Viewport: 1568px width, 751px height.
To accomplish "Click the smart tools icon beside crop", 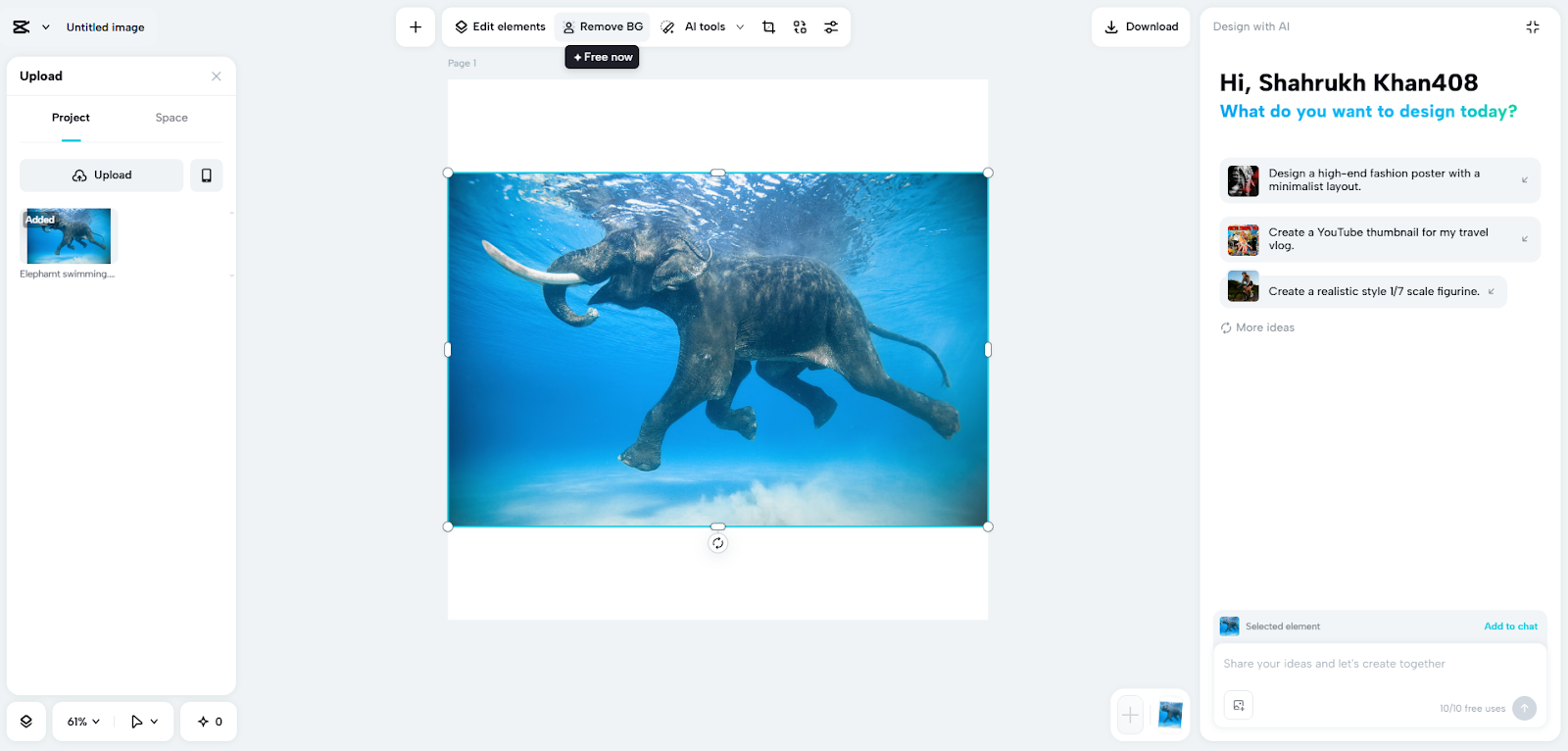I will pos(800,27).
